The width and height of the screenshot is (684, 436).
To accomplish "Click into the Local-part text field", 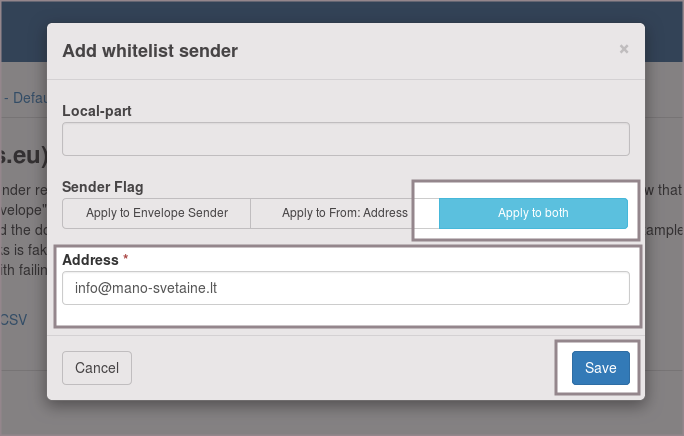I will tap(345, 139).
